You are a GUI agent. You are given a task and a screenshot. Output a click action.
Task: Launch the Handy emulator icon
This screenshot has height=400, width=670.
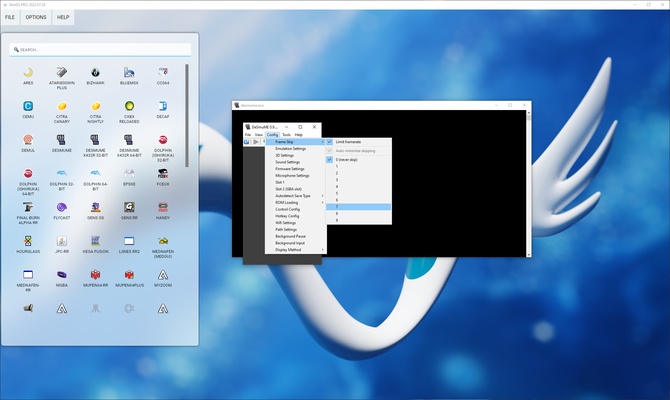[x=163, y=207]
